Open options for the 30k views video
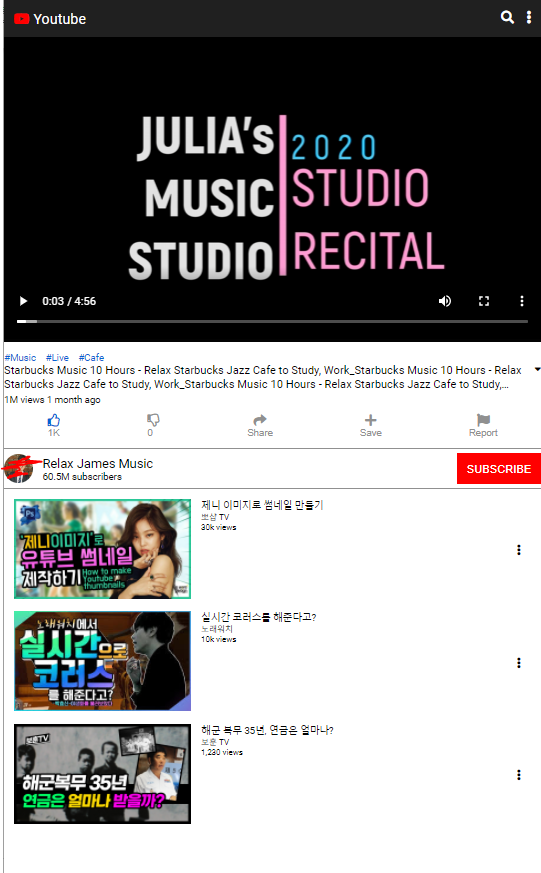This screenshot has height=873, width=541. tap(519, 550)
